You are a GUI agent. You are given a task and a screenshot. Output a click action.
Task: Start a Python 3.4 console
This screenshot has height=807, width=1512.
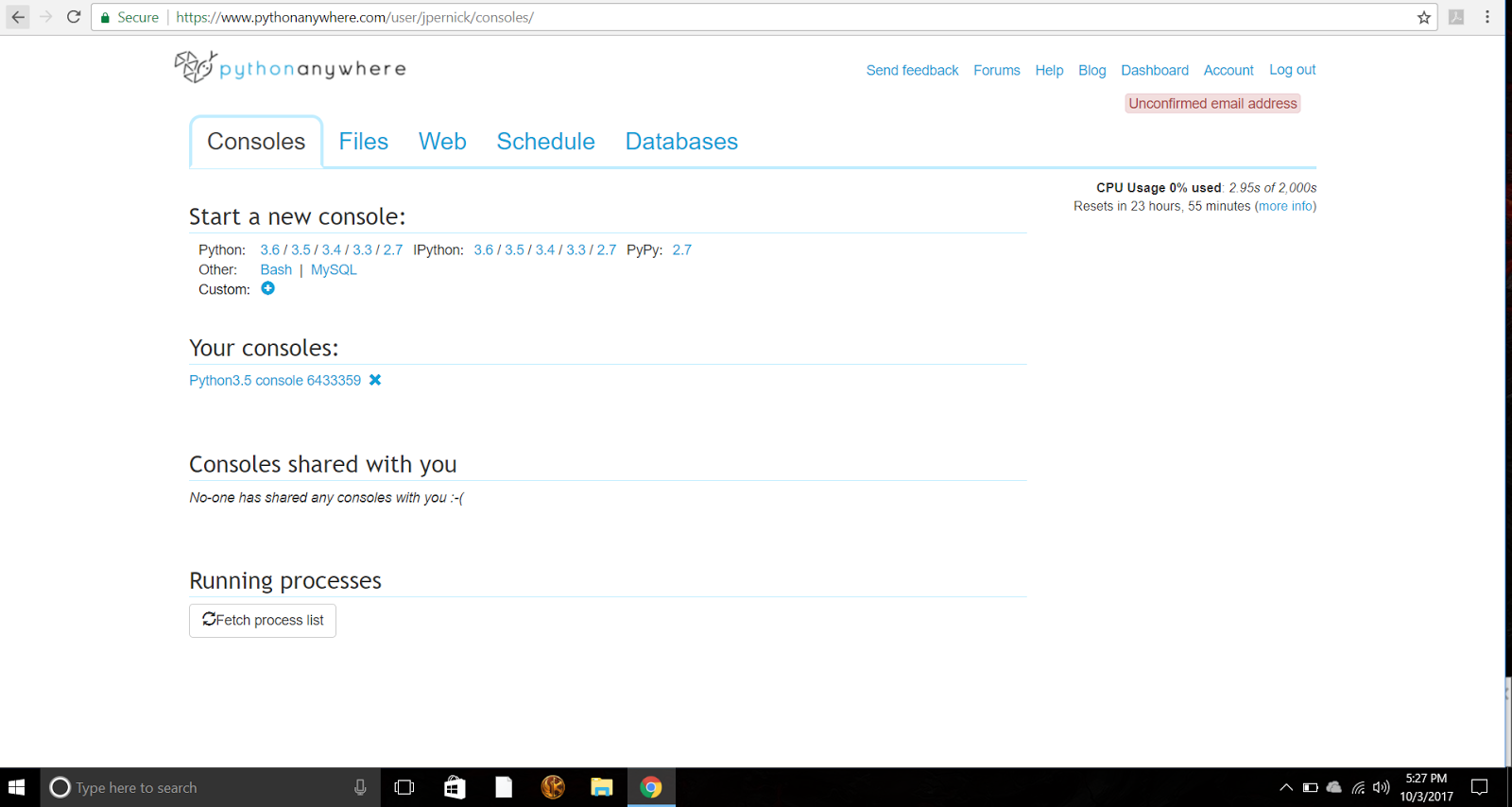pyautogui.click(x=332, y=250)
